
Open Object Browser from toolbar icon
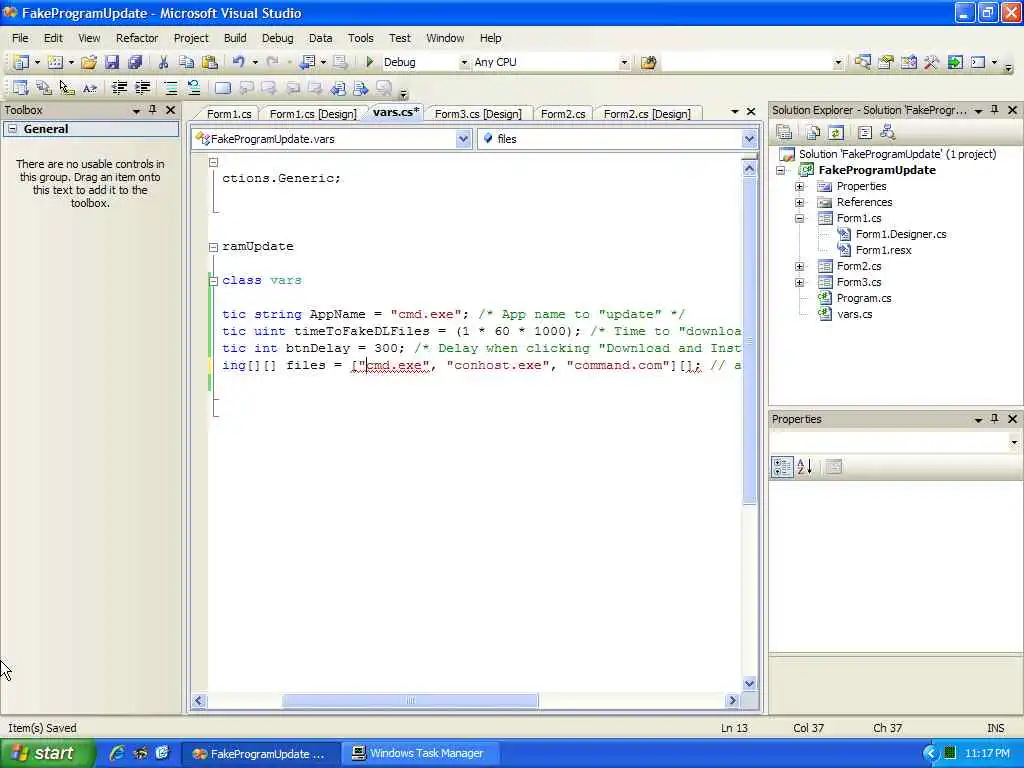click(908, 62)
